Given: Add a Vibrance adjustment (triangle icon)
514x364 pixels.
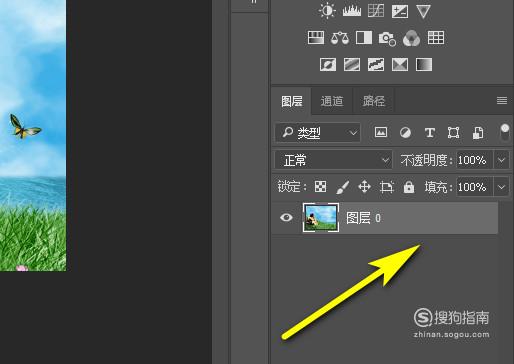Looking at the screenshot, I should [423, 11].
